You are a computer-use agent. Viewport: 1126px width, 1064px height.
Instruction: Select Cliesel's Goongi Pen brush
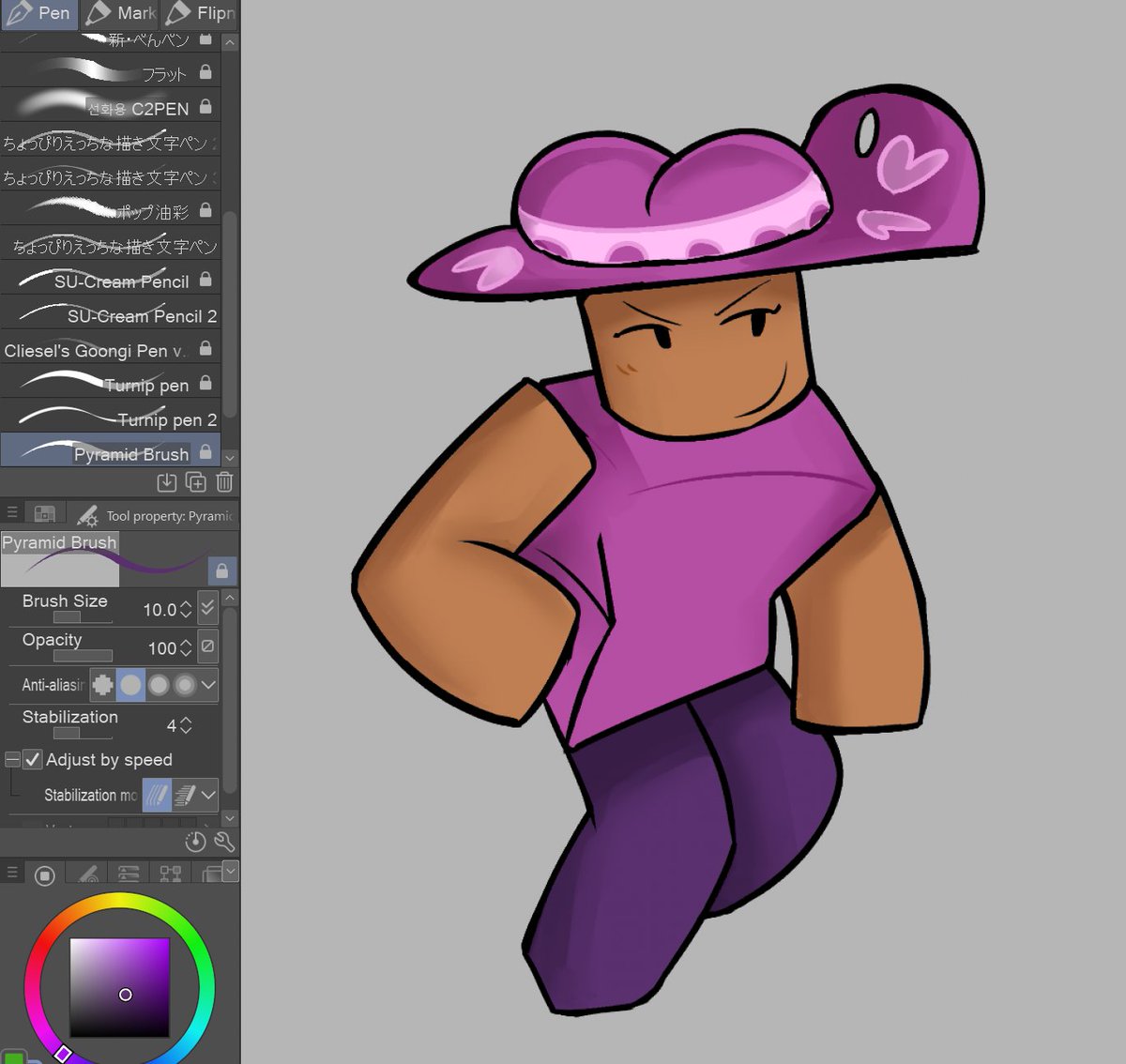[x=111, y=347]
